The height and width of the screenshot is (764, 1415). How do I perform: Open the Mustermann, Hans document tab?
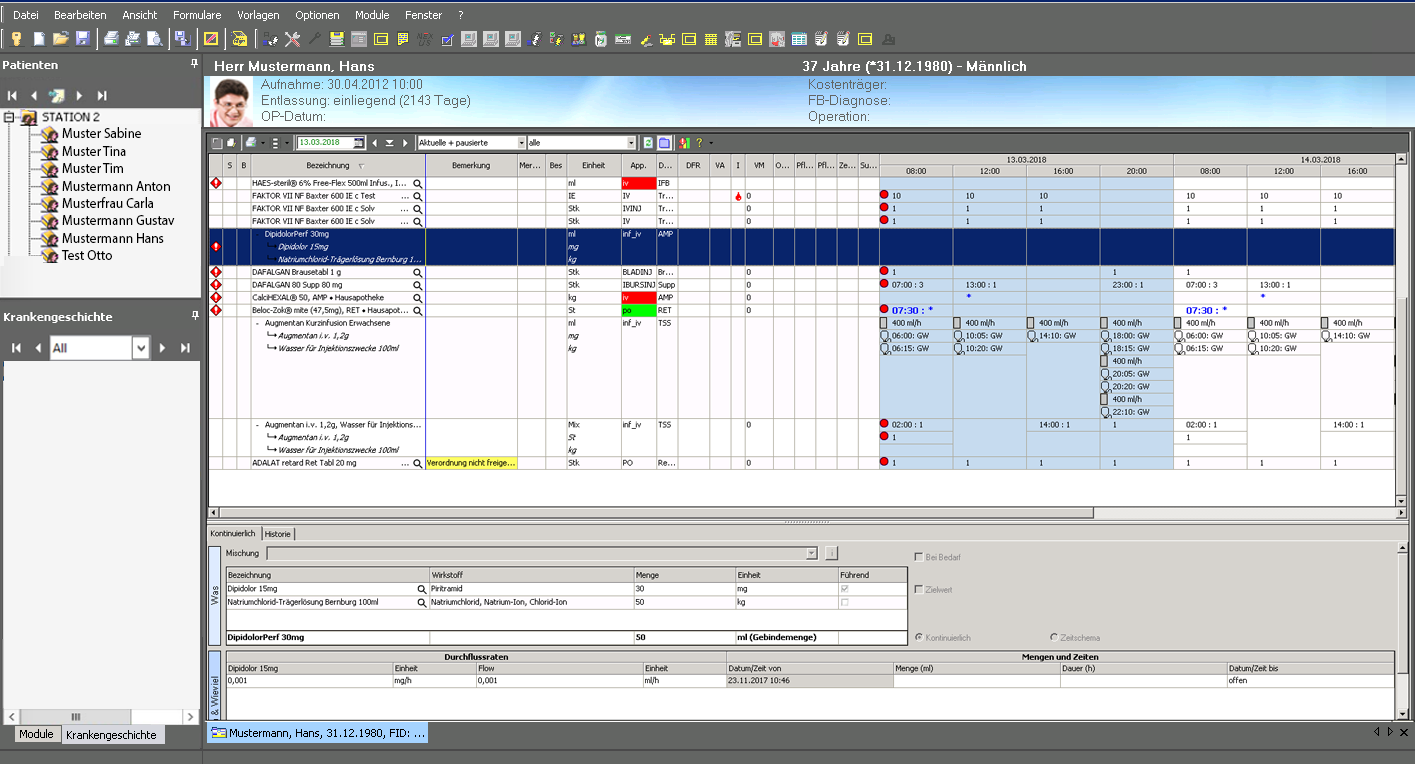317,733
